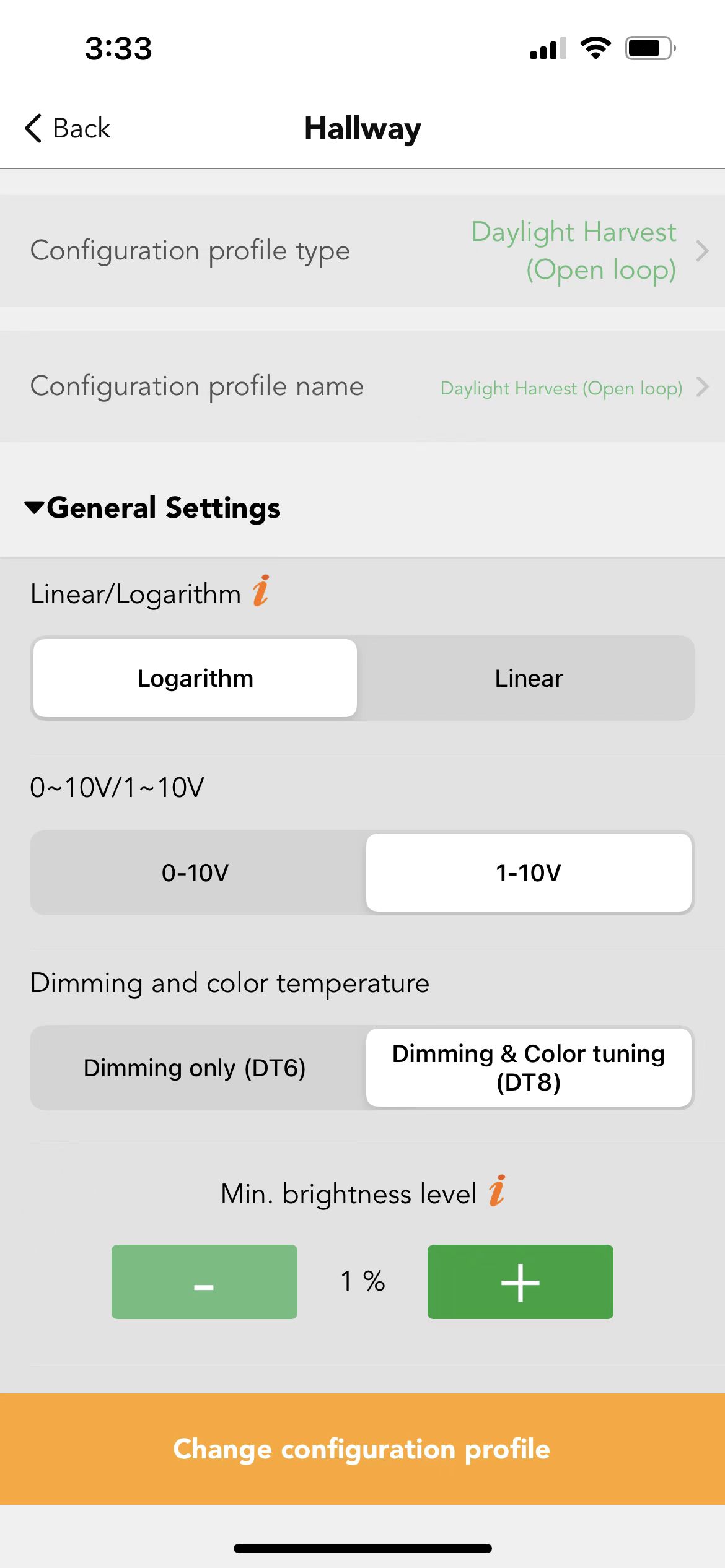Collapse the General Settings section
The image size is (725, 1568).
pyautogui.click(x=152, y=508)
